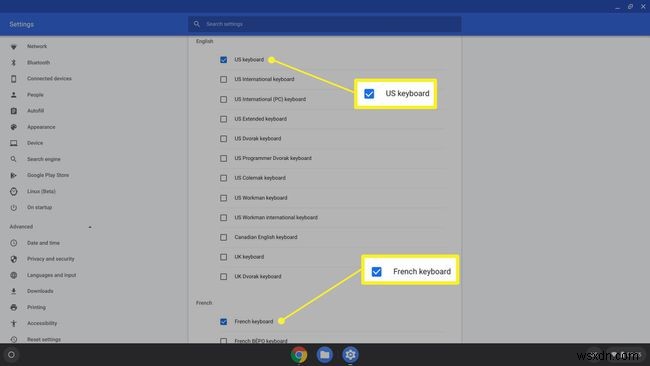Click the People person icon
Viewport: 650px width, 366px height.
click(x=14, y=95)
